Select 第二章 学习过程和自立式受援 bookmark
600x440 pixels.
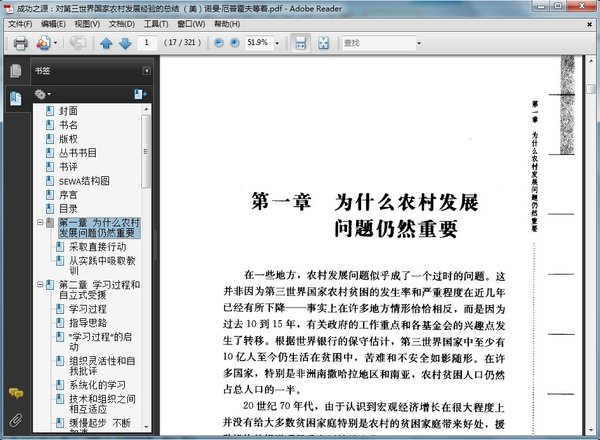pos(99,290)
